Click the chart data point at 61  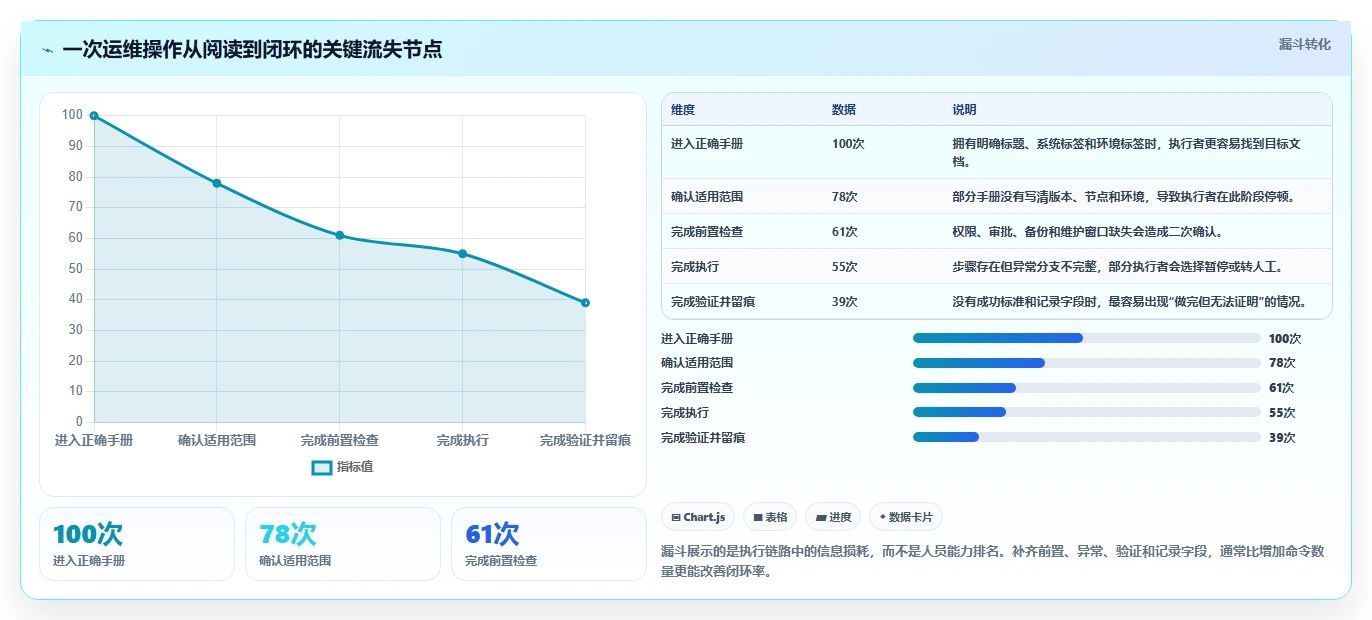(340, 235)
